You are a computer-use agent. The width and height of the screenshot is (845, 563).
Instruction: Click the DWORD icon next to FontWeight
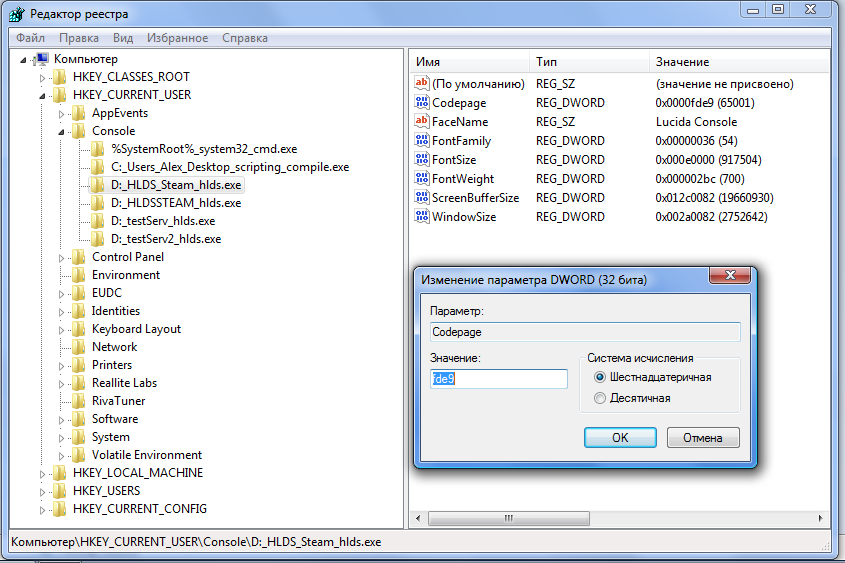[x=422, y=178]
